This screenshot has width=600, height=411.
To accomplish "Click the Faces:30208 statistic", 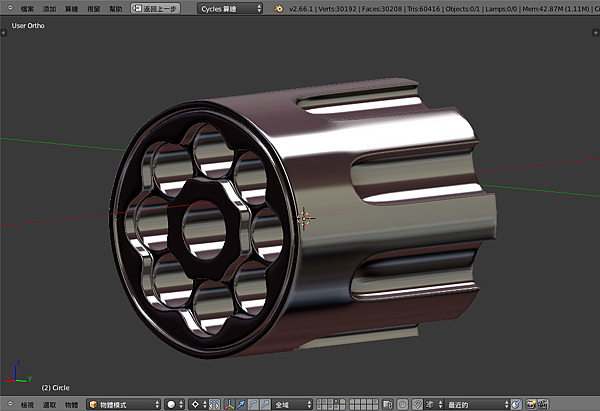I will (381, 8).
